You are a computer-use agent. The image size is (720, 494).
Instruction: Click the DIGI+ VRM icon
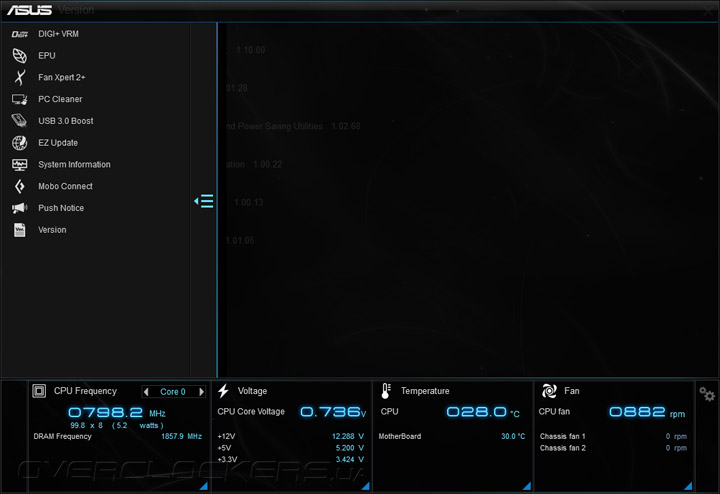(x=19, y=34)
